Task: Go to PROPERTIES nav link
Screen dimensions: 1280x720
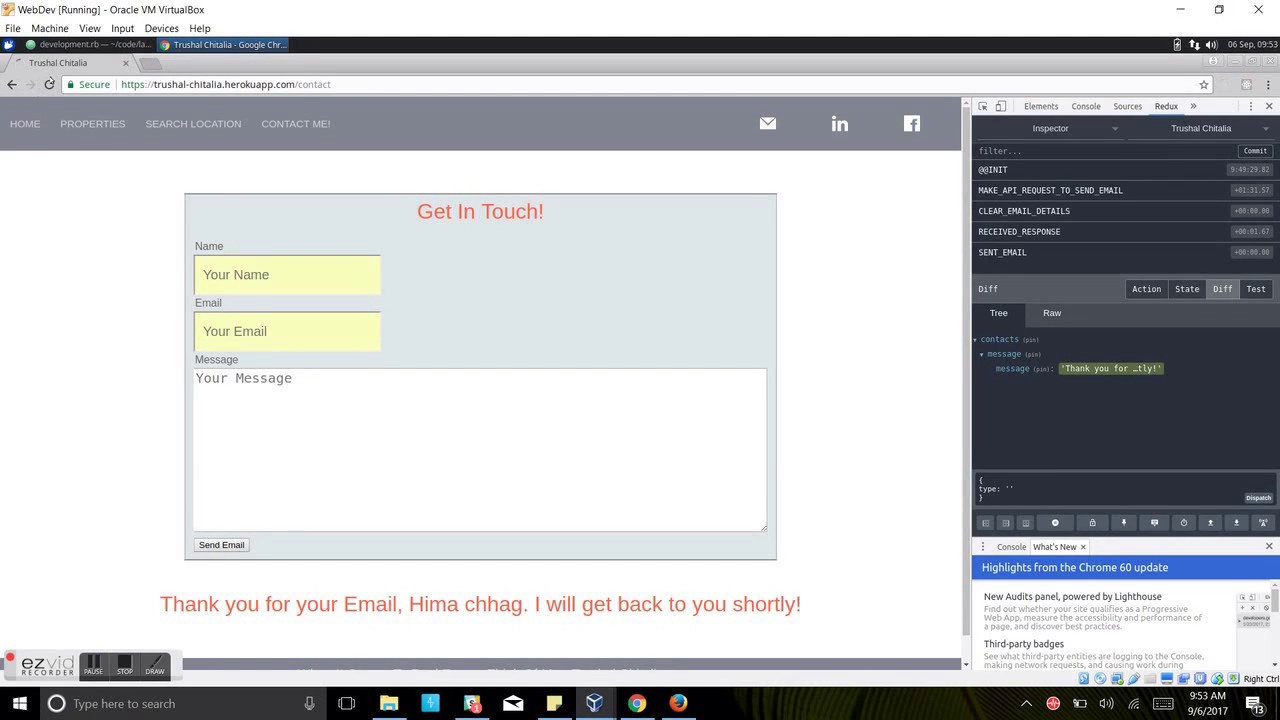Action: point(92,124)
